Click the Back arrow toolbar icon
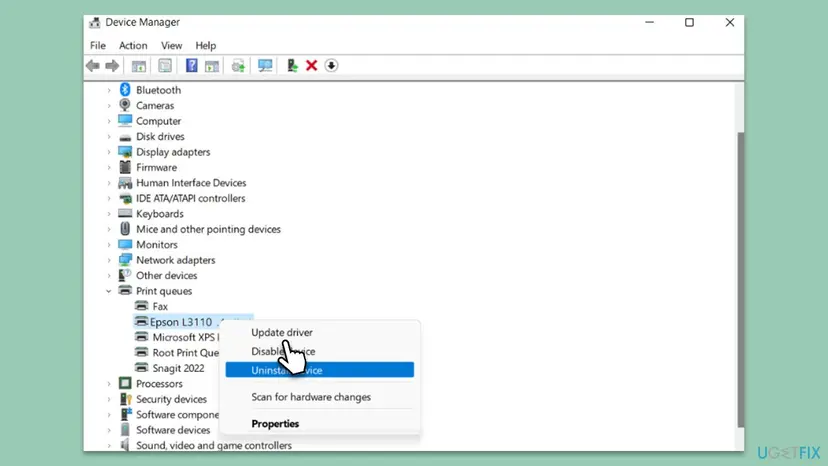The image size is (828, 466). (x=93, y=66)
